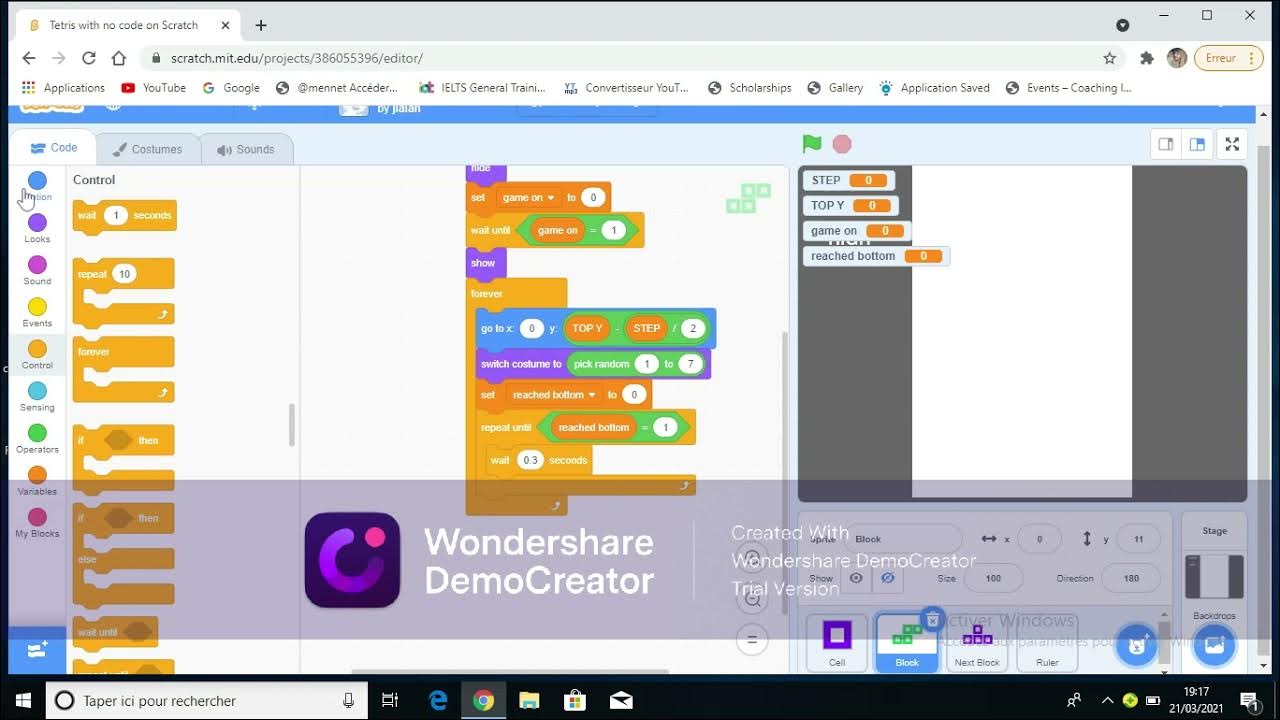Delete the Block sprite with trash icon
This screenshot has width=1280, height=720.
pyautogui.click(x=932, y=620)
